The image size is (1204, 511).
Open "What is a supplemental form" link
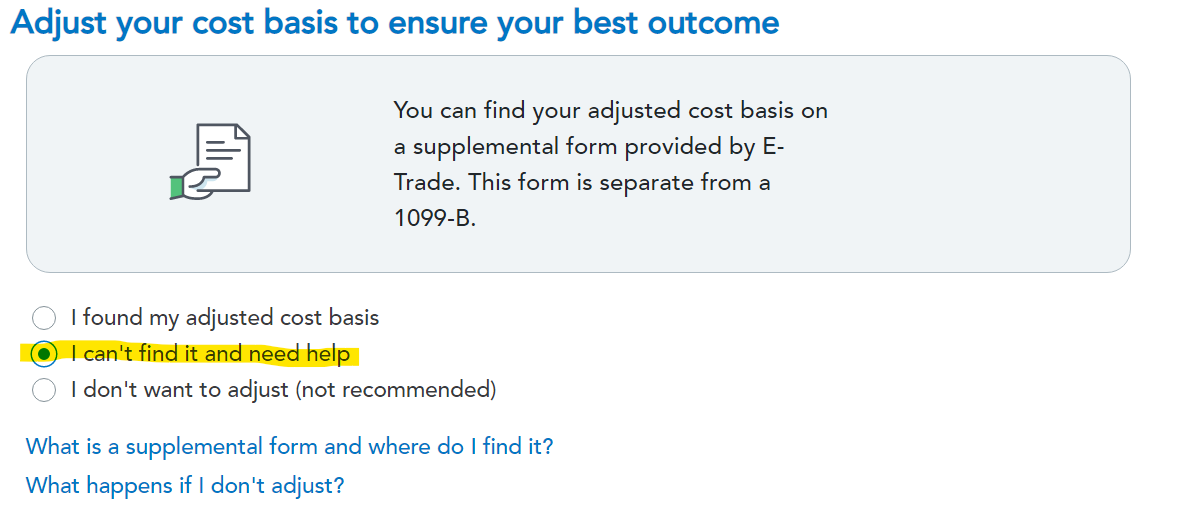pos(289,446)
